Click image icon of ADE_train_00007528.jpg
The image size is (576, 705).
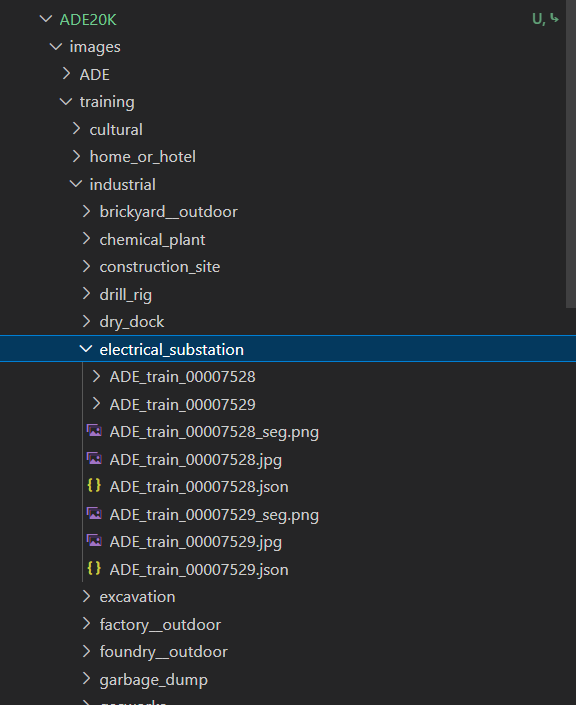tap(94, 459)
